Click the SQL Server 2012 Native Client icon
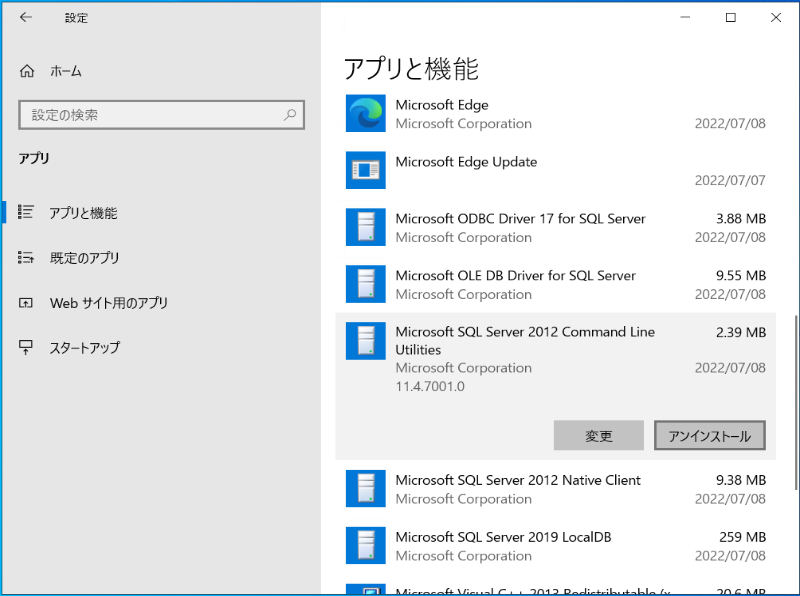 coord(365,488)
